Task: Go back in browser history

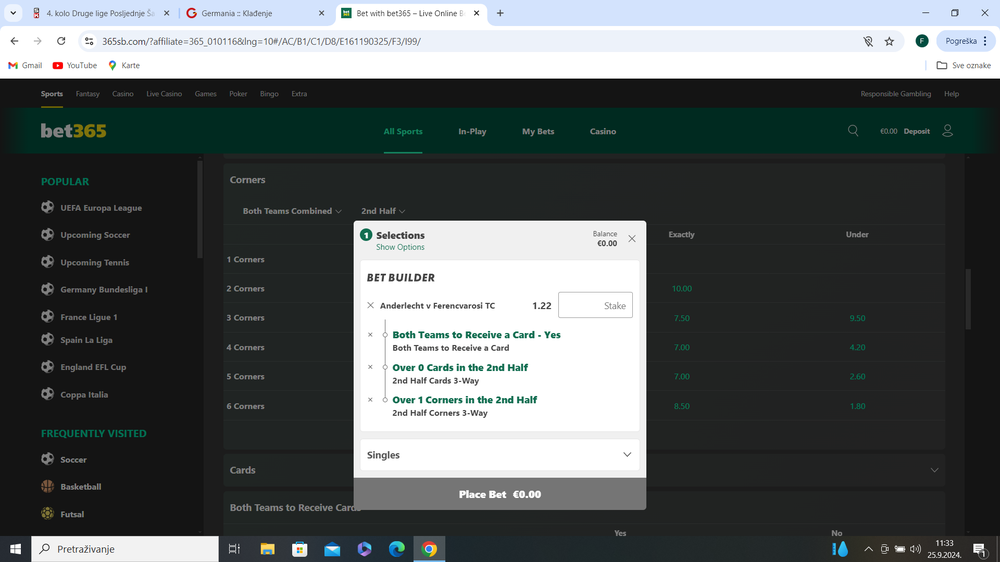Action: (15, 41)
